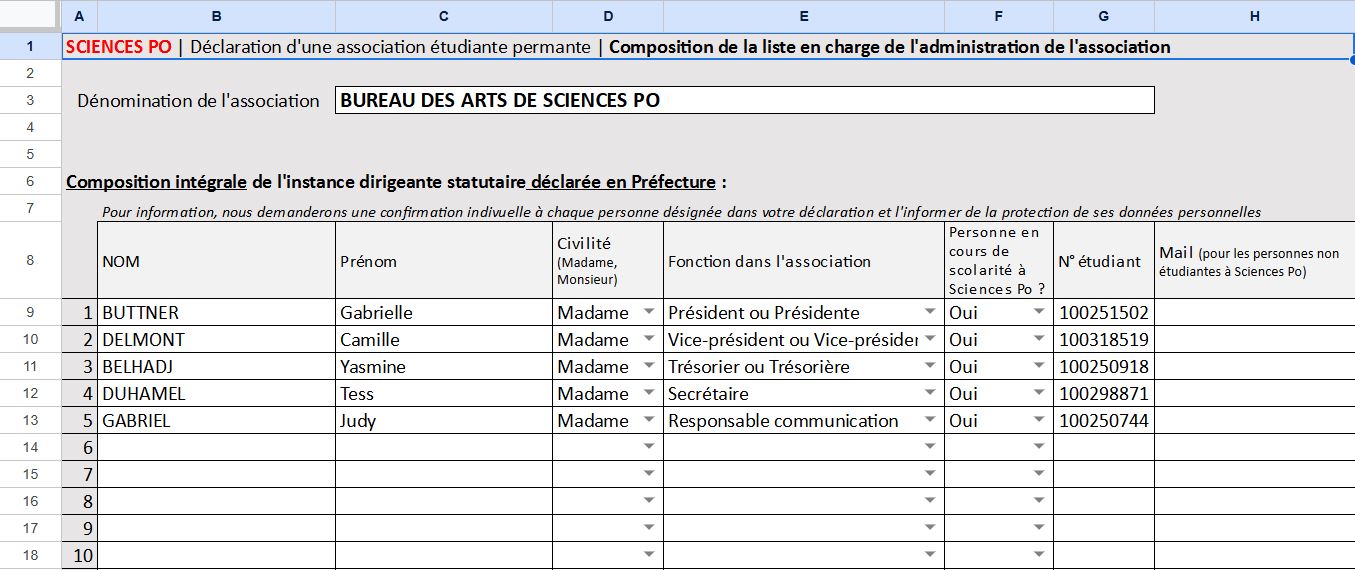The height and width of the screenshot is (570, 1355).
Task: Click the select-all corner box
Action: 30,16
